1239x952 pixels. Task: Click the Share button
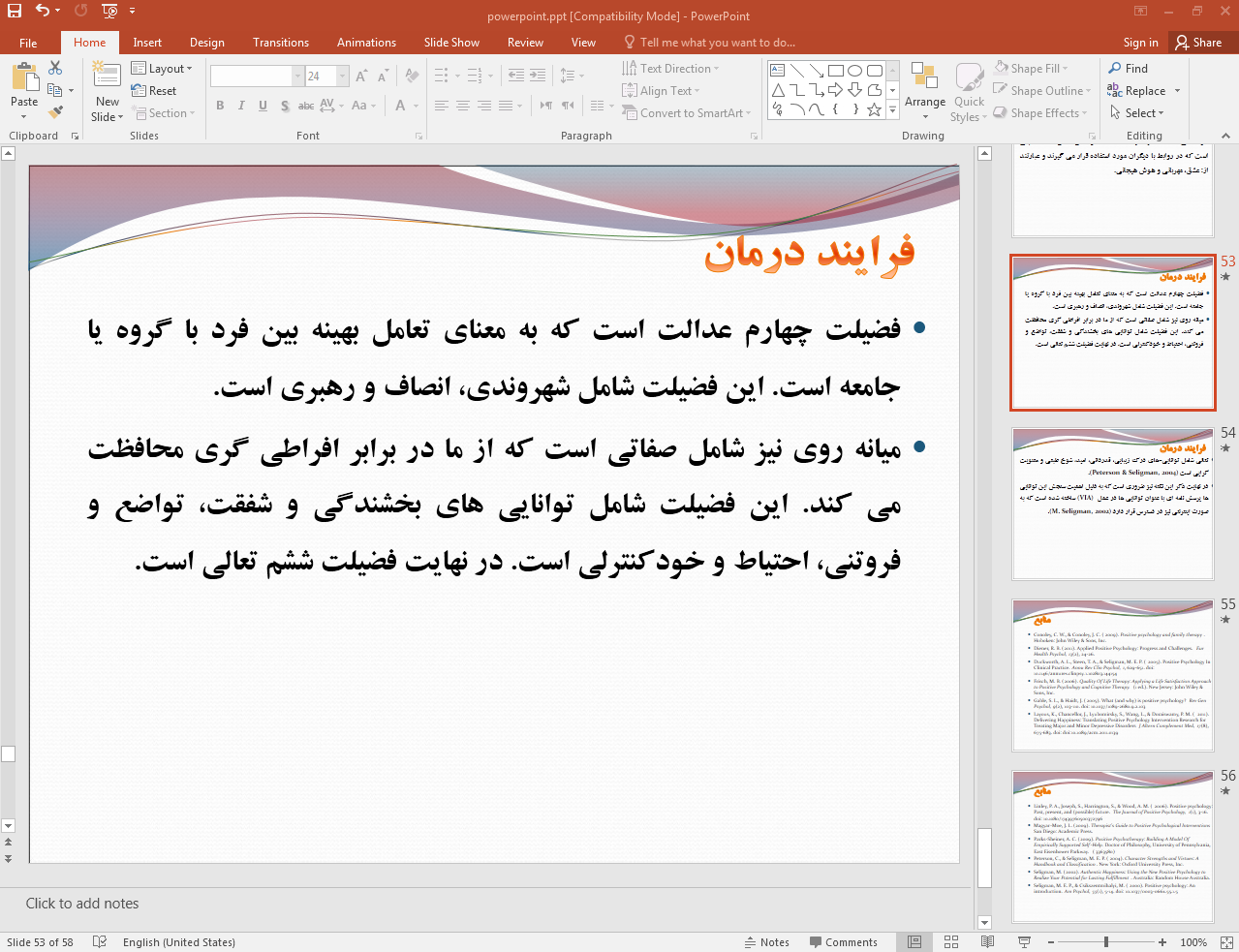(x=1198, y=43)
